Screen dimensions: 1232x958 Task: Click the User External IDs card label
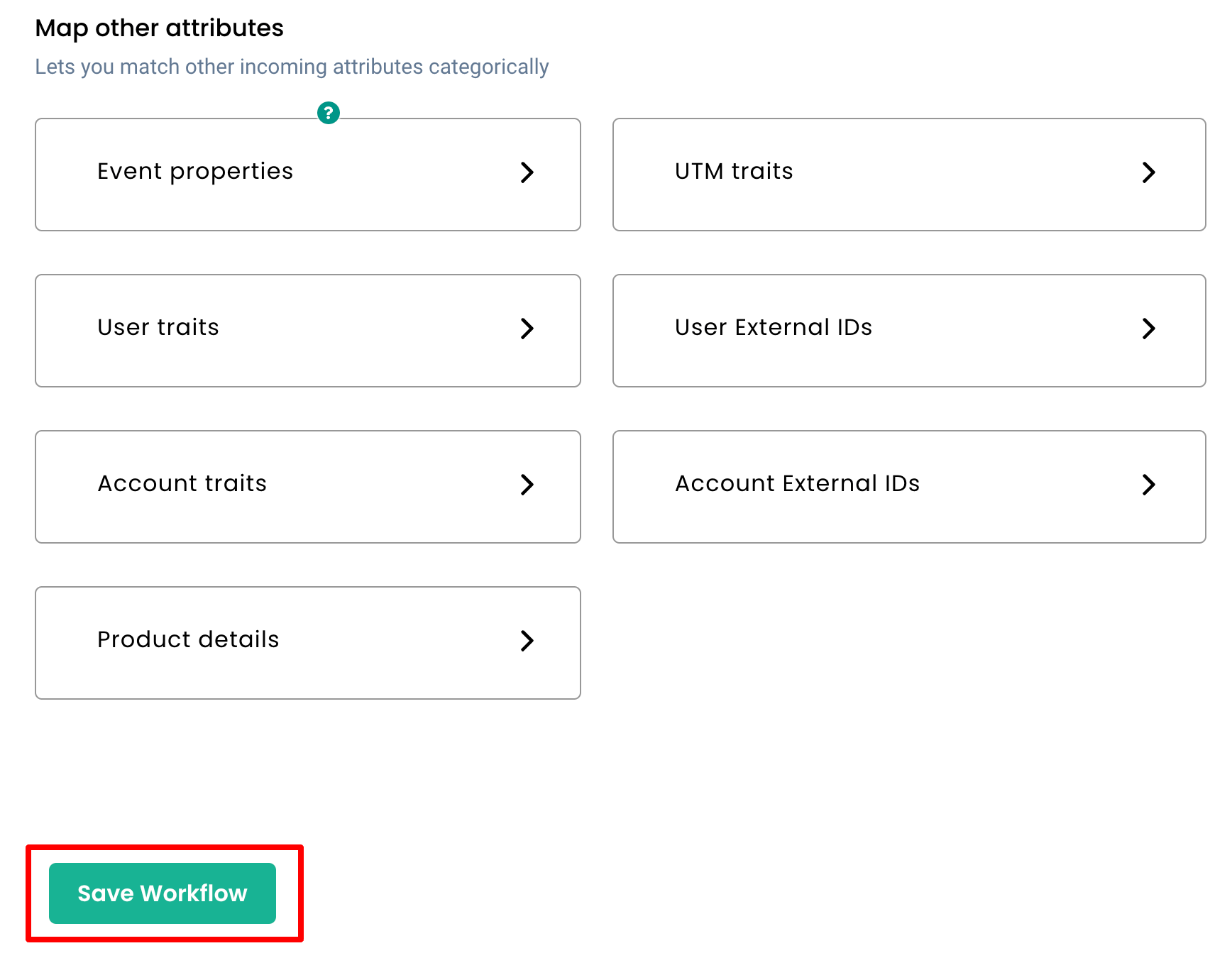(773, 327)
